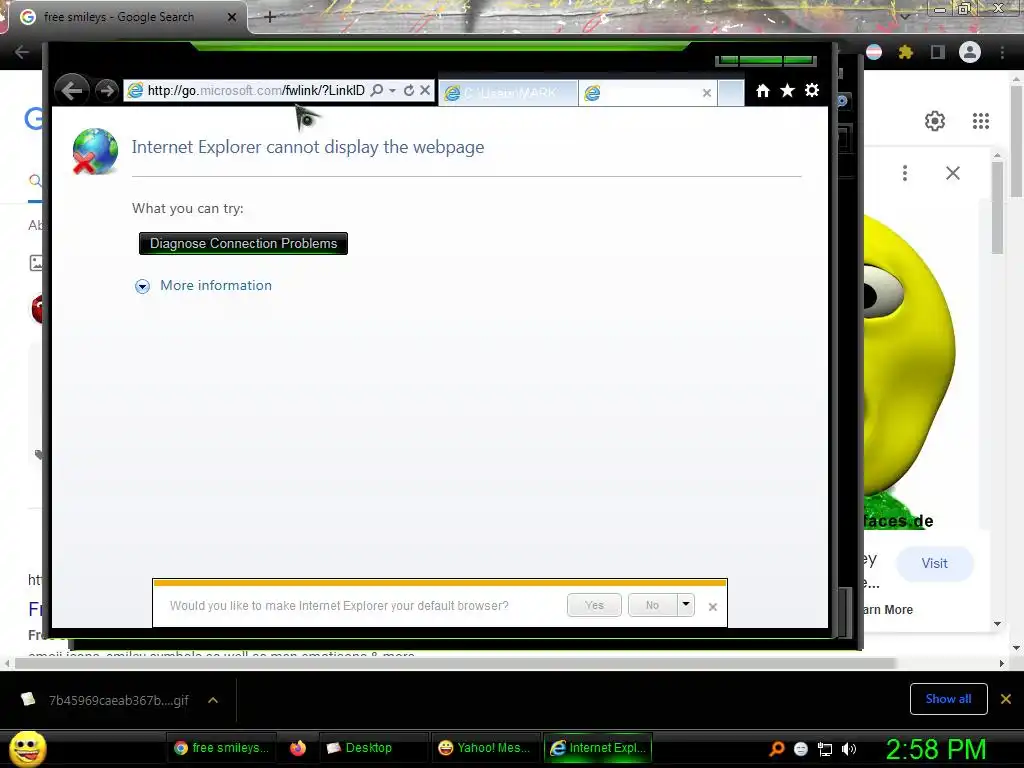
Task: Click Chrome vertical scrollbar thumb
Action: [1016, 140]
